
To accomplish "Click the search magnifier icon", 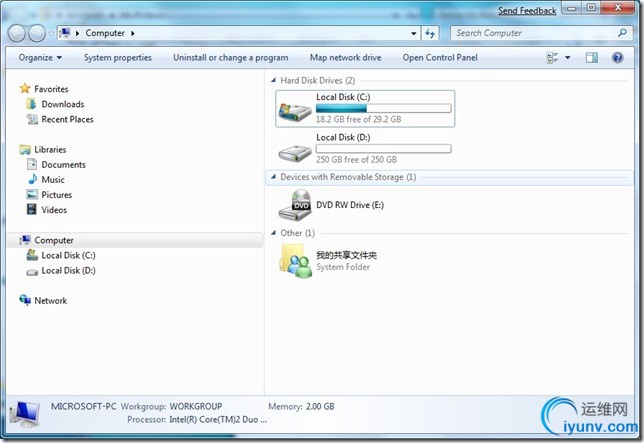I will coord(622,32).
